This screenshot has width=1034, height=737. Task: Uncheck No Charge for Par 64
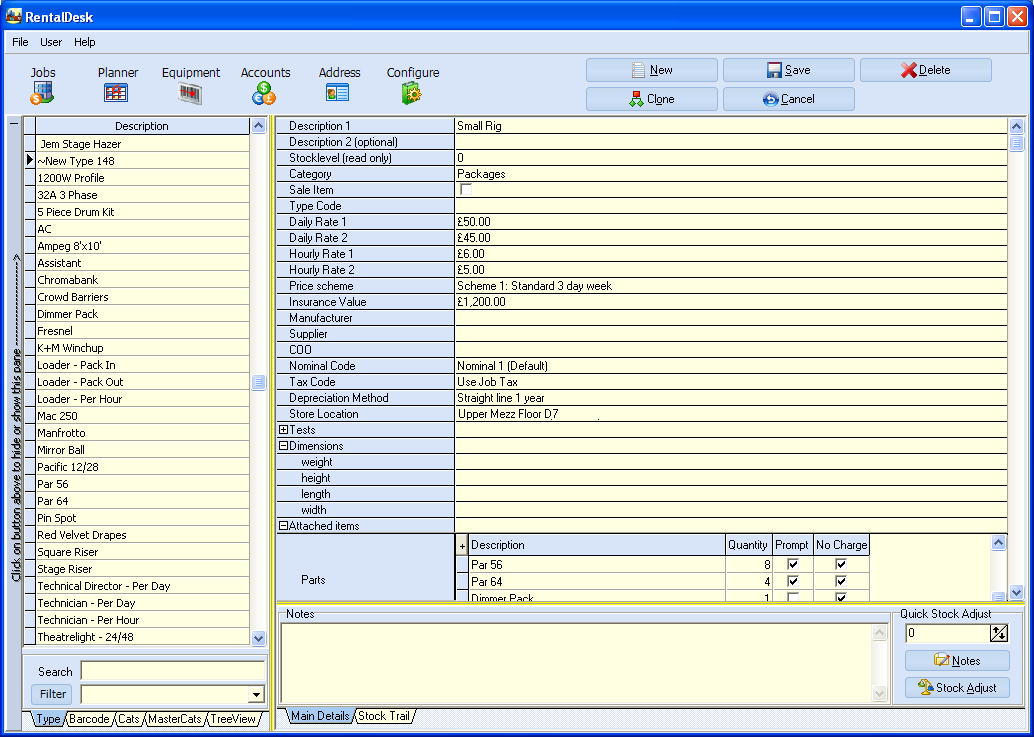[841, 581]
